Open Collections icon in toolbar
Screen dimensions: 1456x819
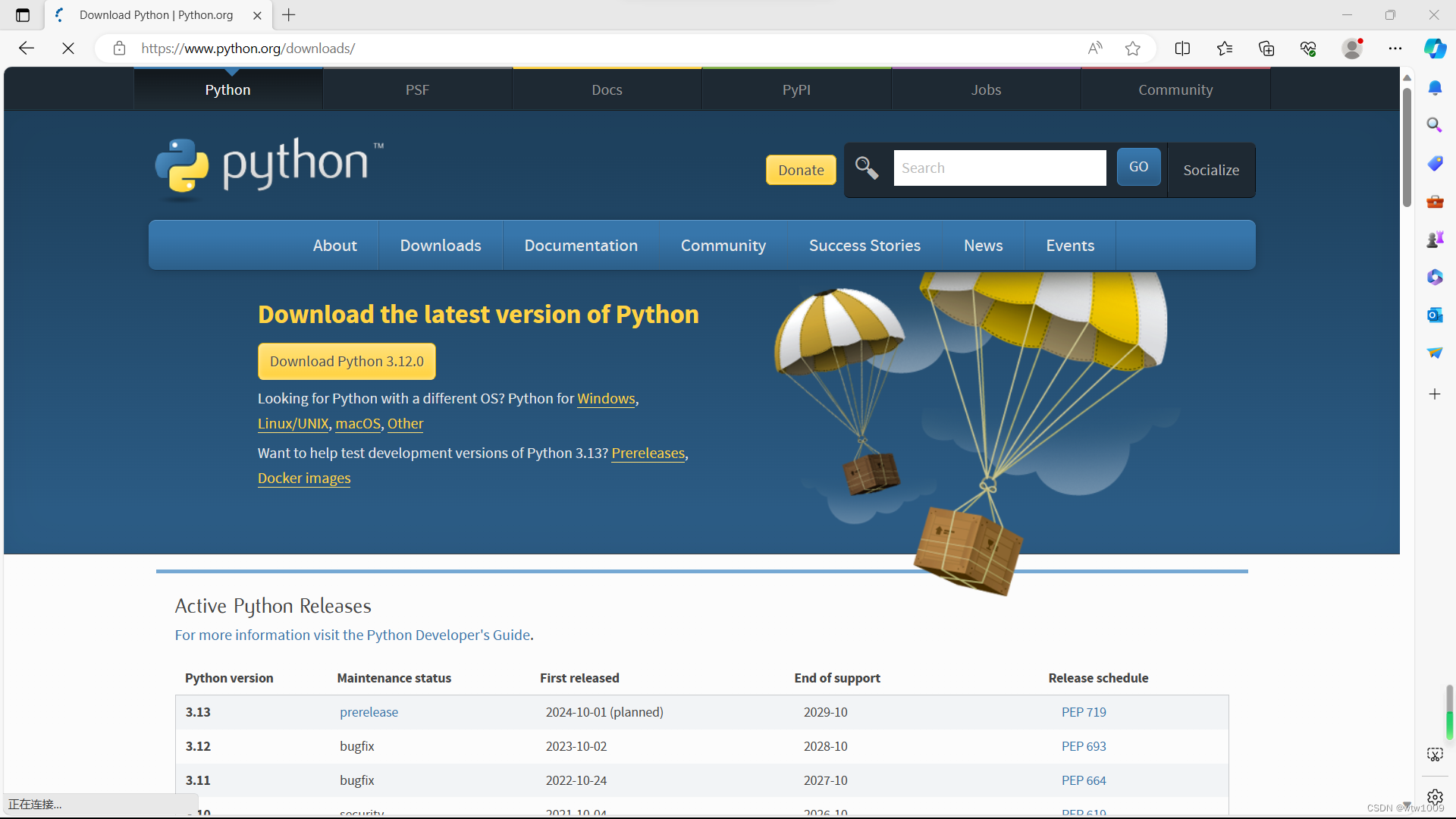tap(1266, 49)
